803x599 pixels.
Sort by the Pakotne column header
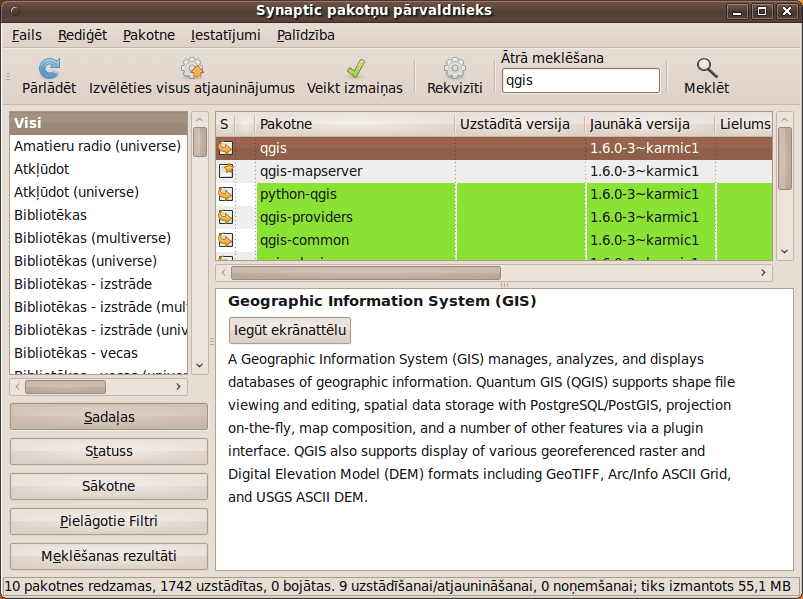[355, 124]
